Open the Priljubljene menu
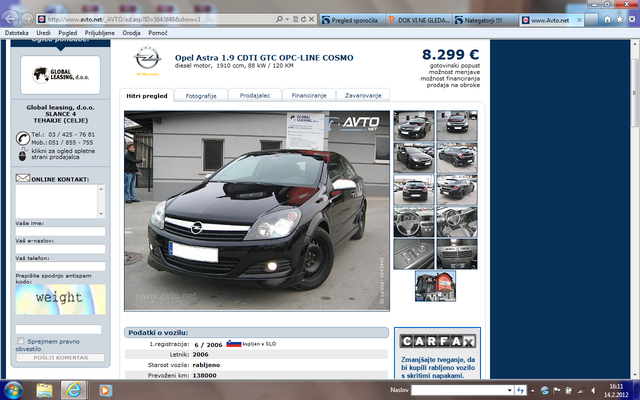 100,33
